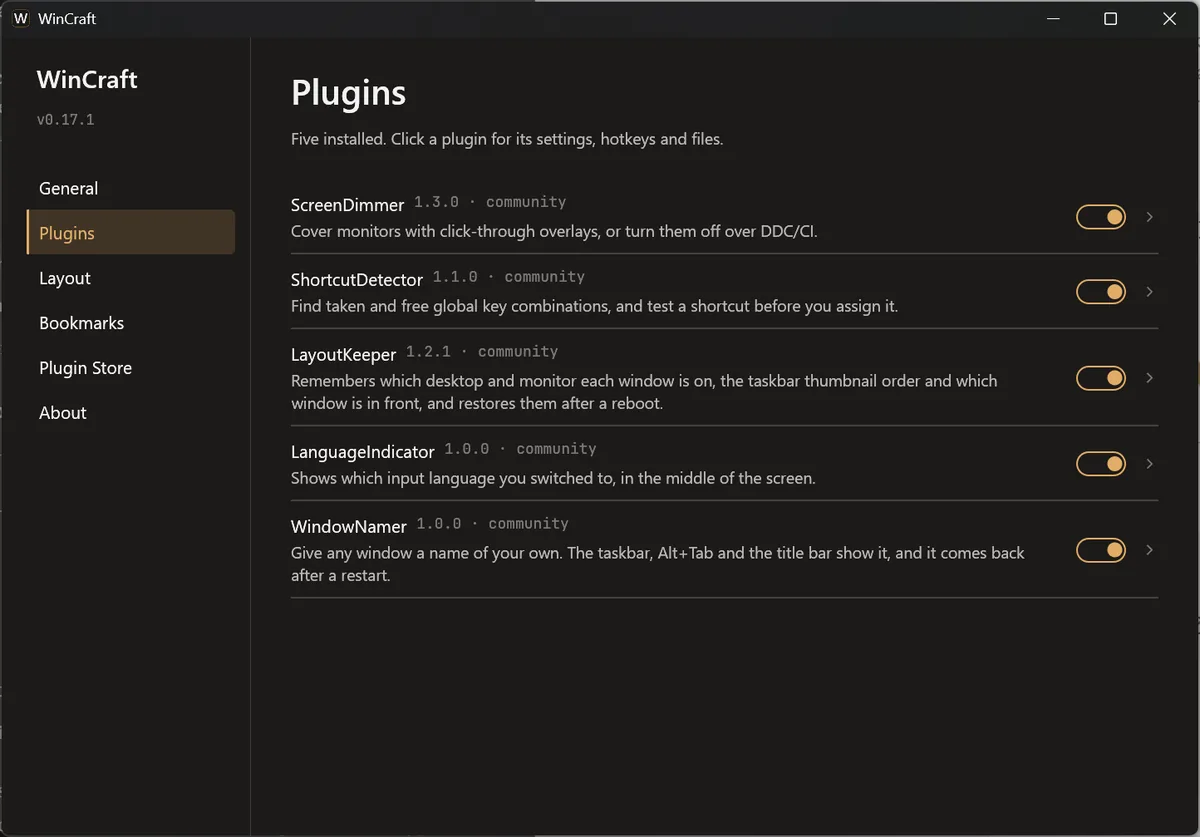Disable the ScreenDimmer plugin toggle
The width and height of the screenshot is (1200, 837).
coord(1101,217)
